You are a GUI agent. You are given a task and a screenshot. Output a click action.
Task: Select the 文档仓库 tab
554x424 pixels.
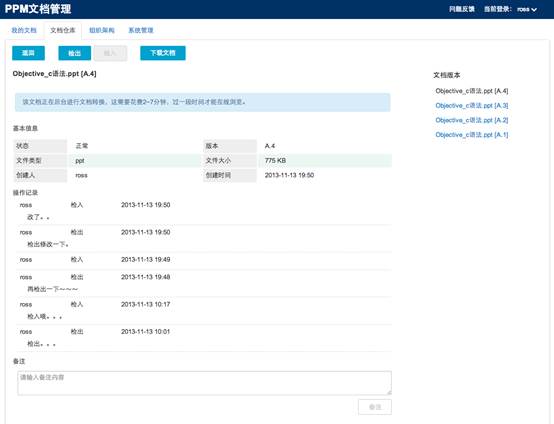63,30
